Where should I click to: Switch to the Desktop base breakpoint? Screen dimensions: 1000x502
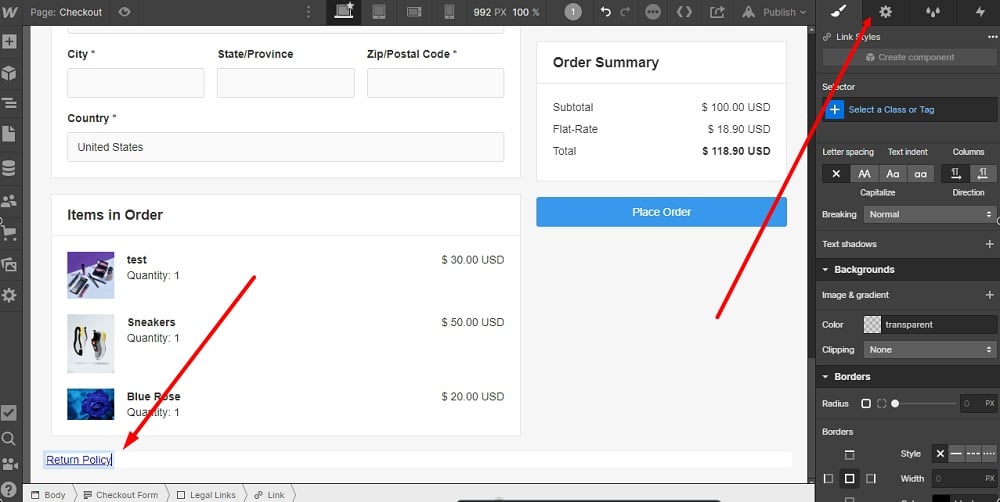344,11
